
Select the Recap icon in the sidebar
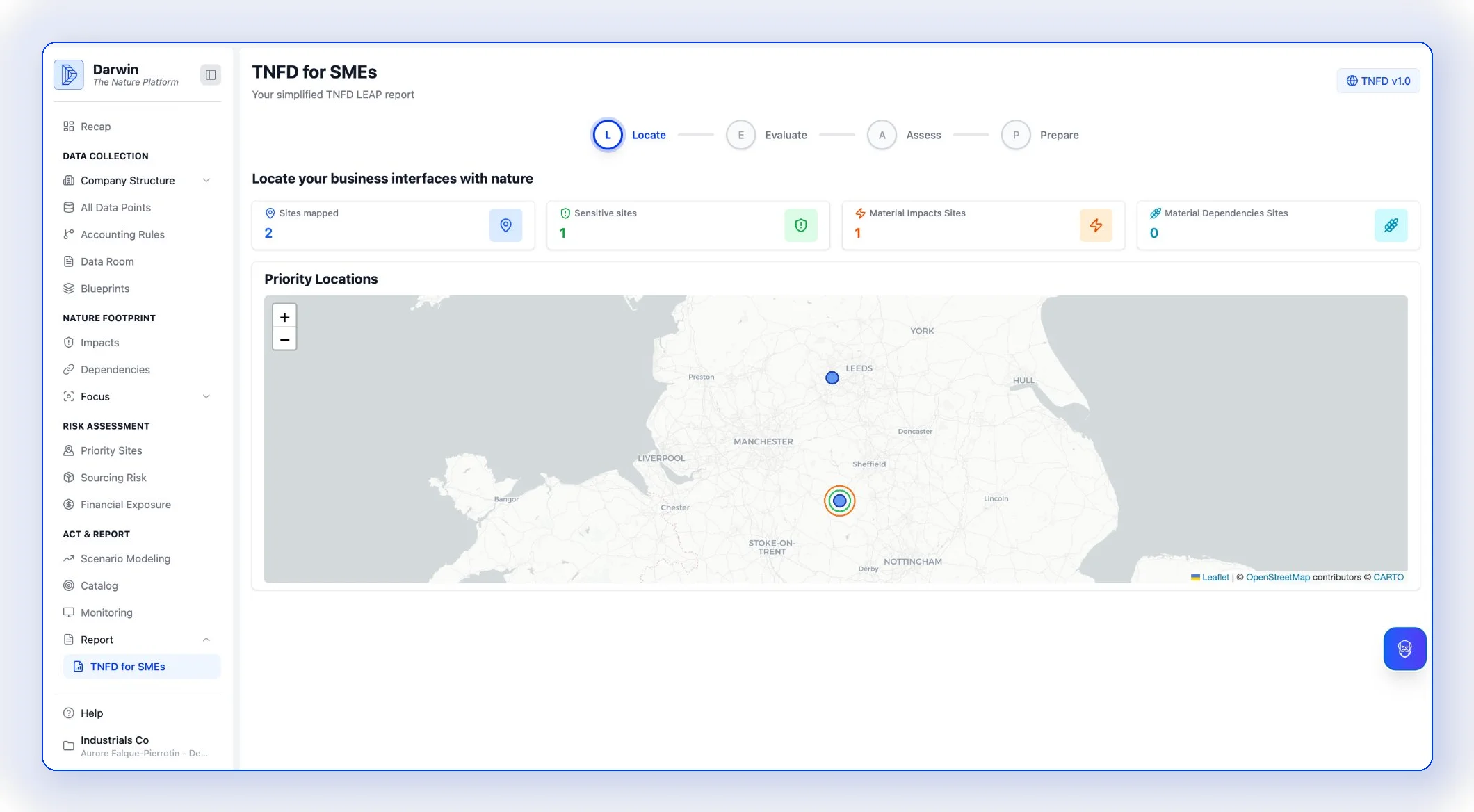[68, 126]
